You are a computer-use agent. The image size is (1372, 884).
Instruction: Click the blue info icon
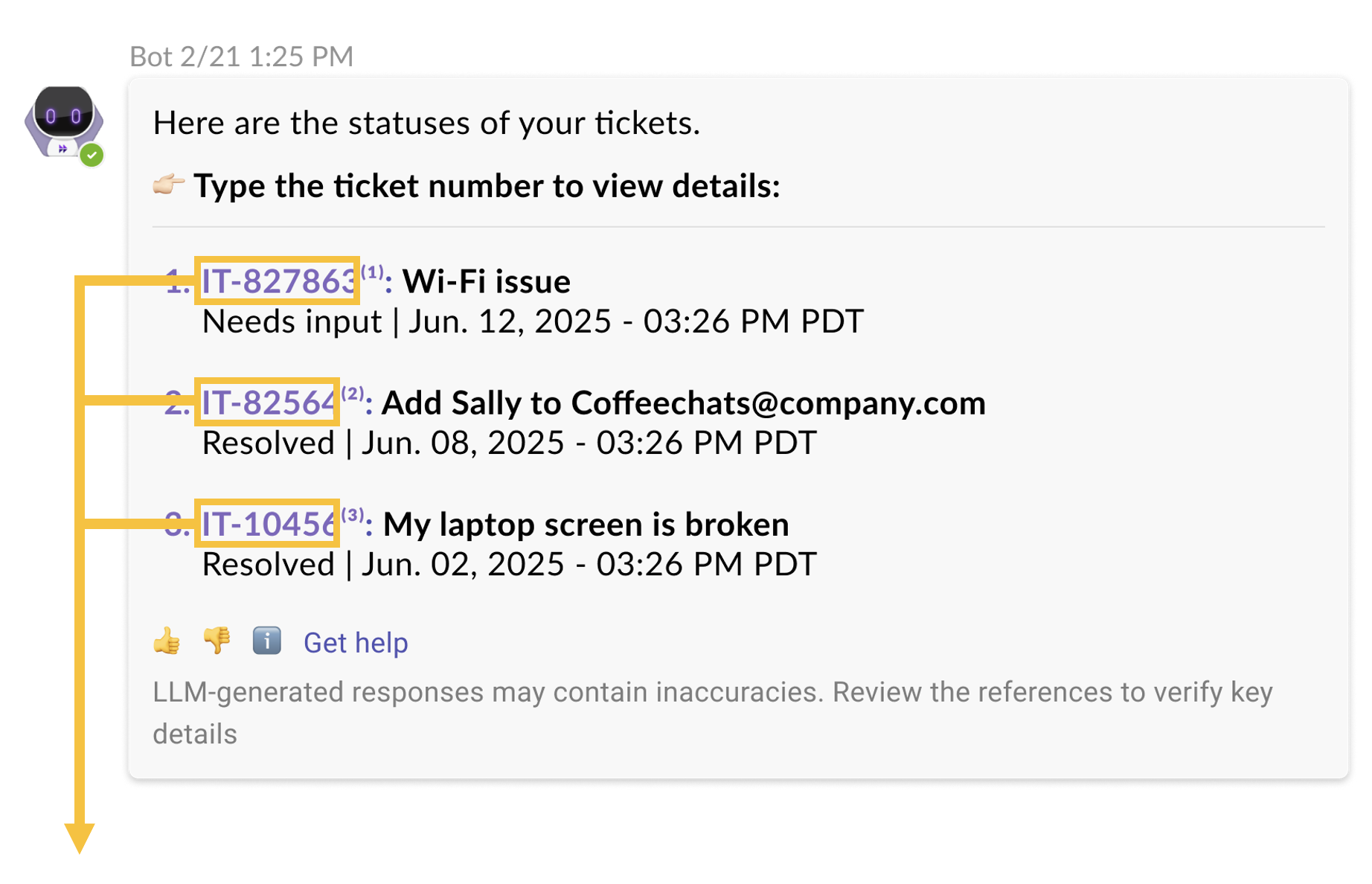[x=266, y=641]
